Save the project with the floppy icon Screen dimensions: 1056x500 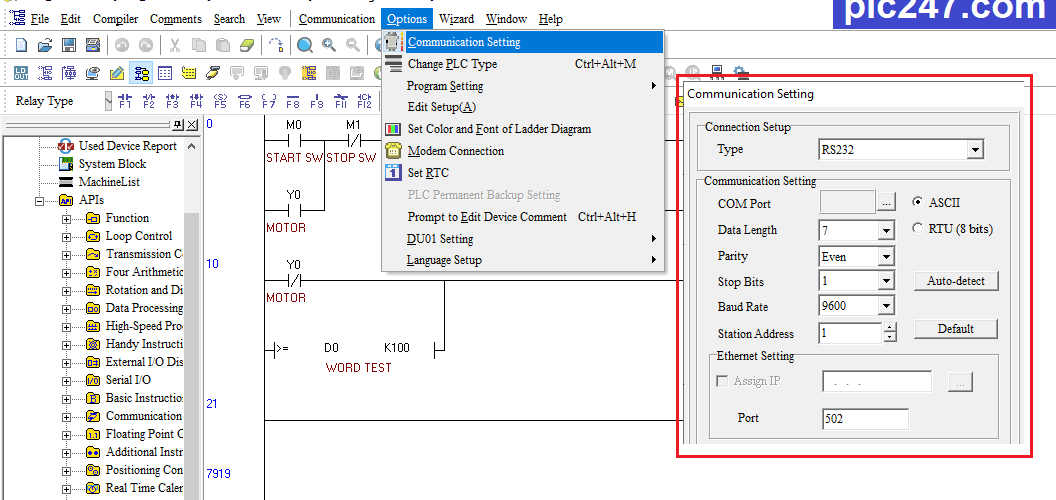(x=69, y=45)
